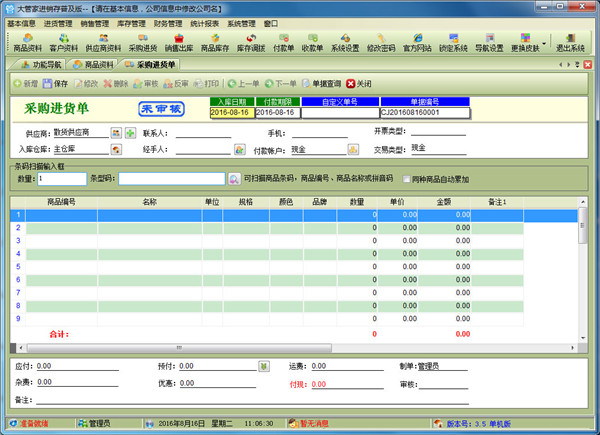Screen dimensions: 600x435
Task: Open the 付款帐户 selector button
Action: coord(353,150)
